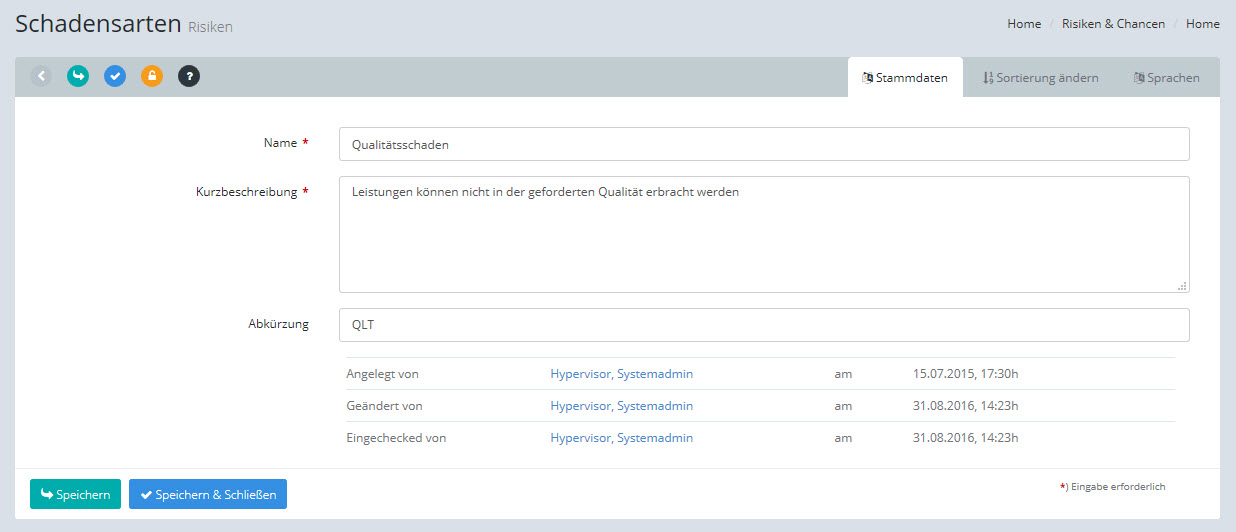This screenshot has width=1236, height=532.
Task: Click into the Name input field
Action: (764, 144)
